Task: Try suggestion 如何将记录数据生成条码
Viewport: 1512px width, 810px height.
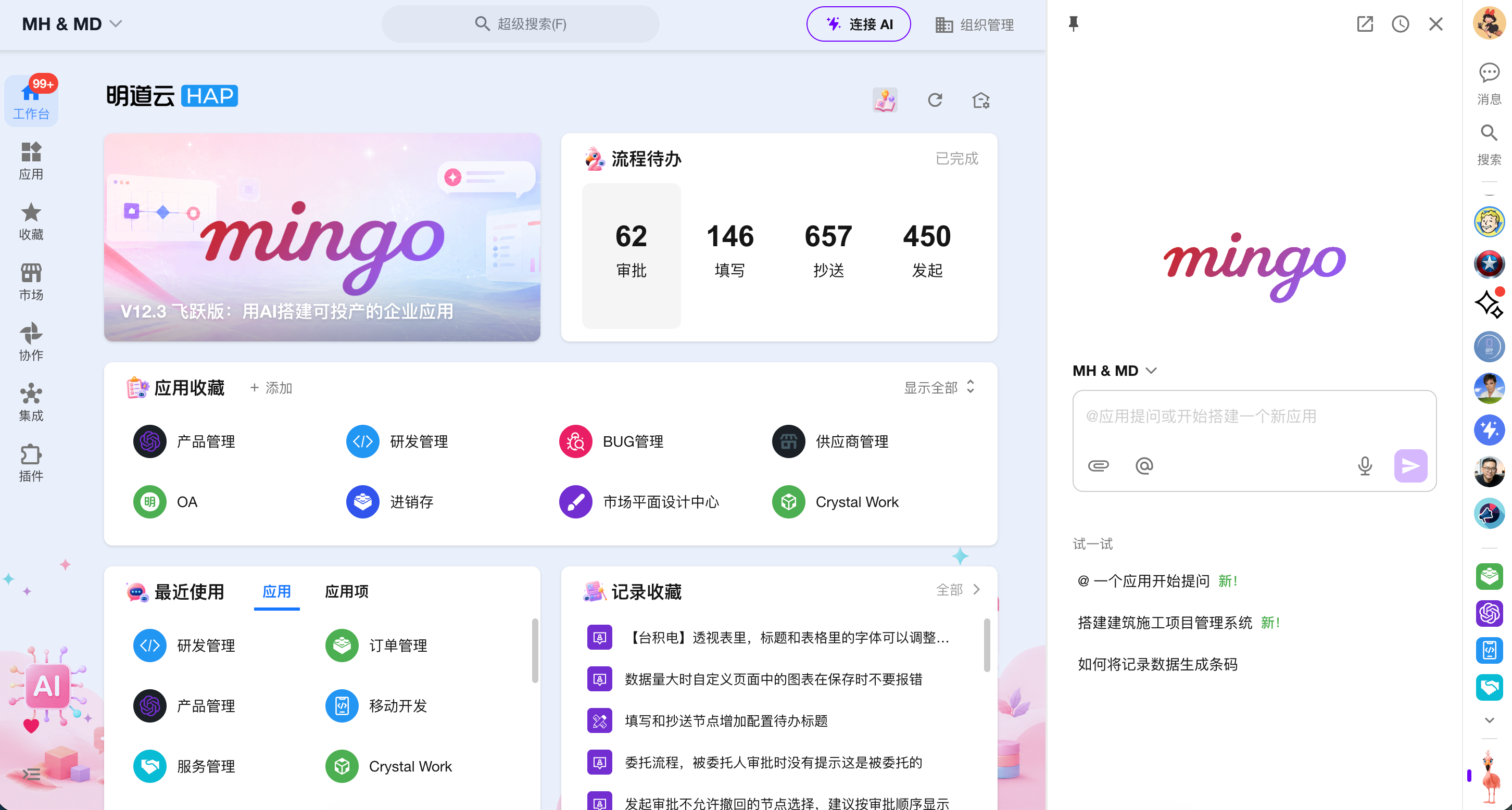Action: click(x=1157, y=664)
